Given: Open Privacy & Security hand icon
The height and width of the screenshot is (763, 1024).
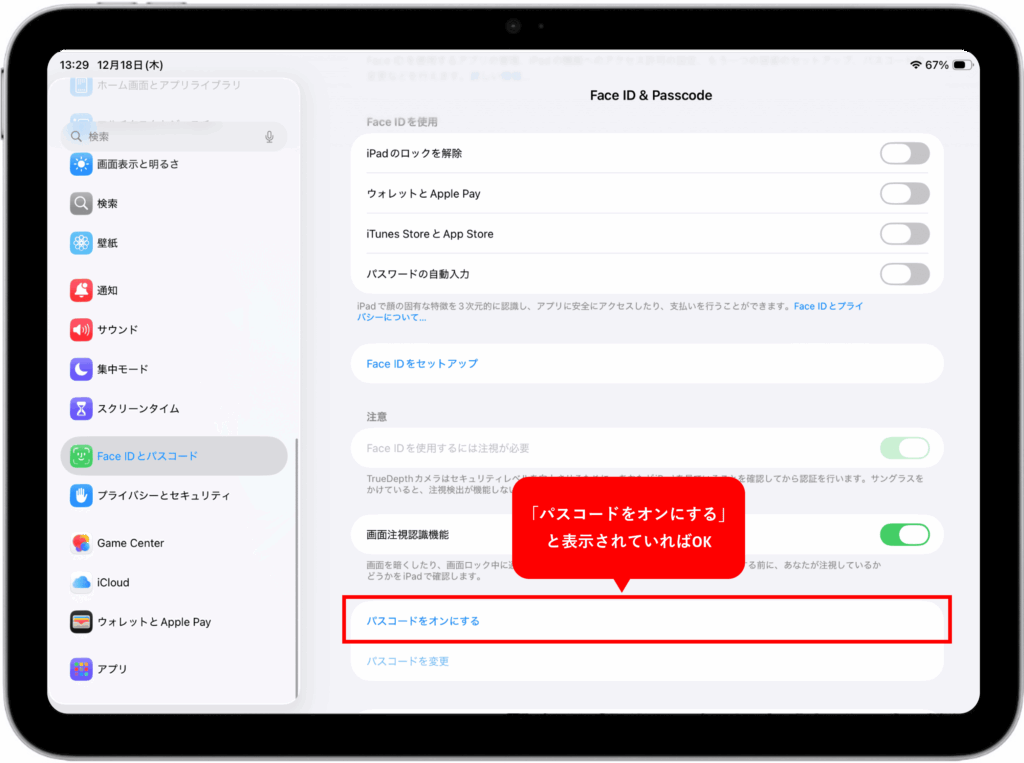Looking at the screenshot, I should pos(81,495).
